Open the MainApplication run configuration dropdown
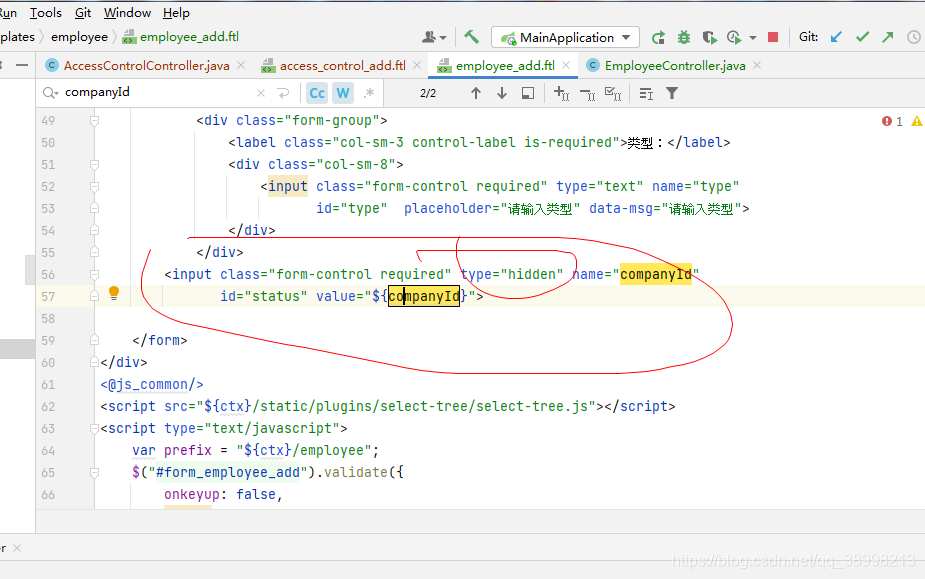925x579 pixels. (565, 37)
